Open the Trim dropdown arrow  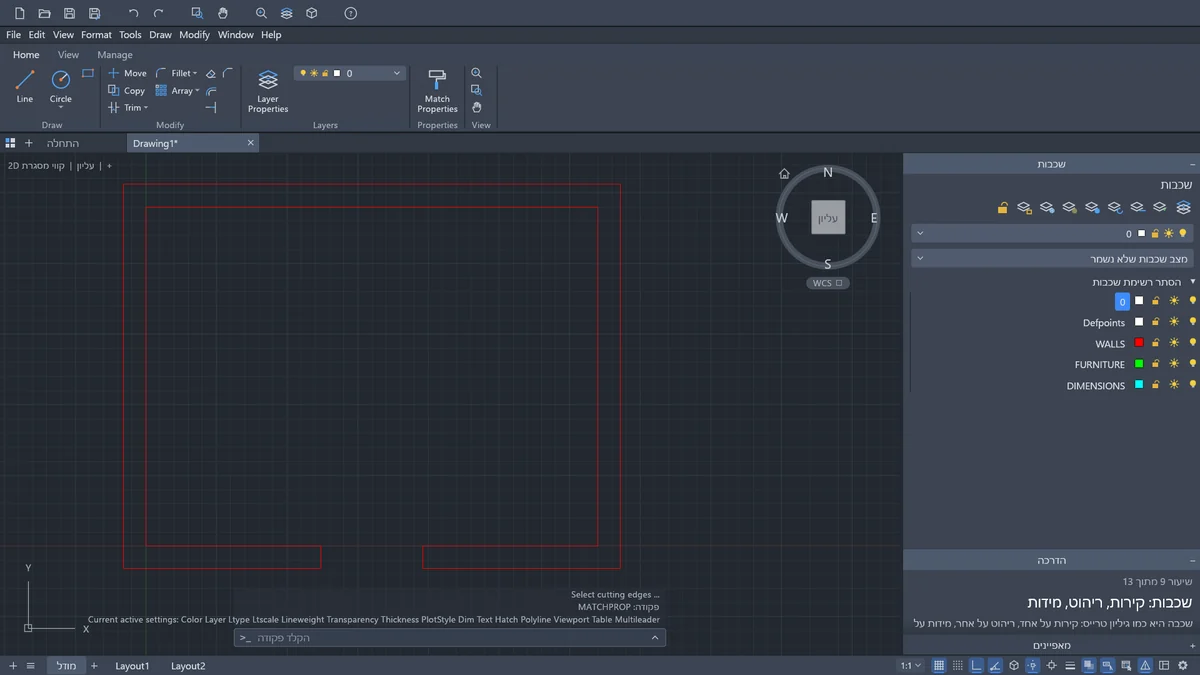pos(146,108)
